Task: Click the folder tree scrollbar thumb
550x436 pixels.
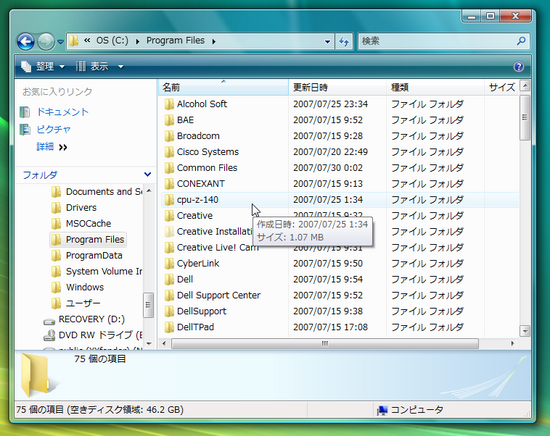Action: (x=148, y=305)
